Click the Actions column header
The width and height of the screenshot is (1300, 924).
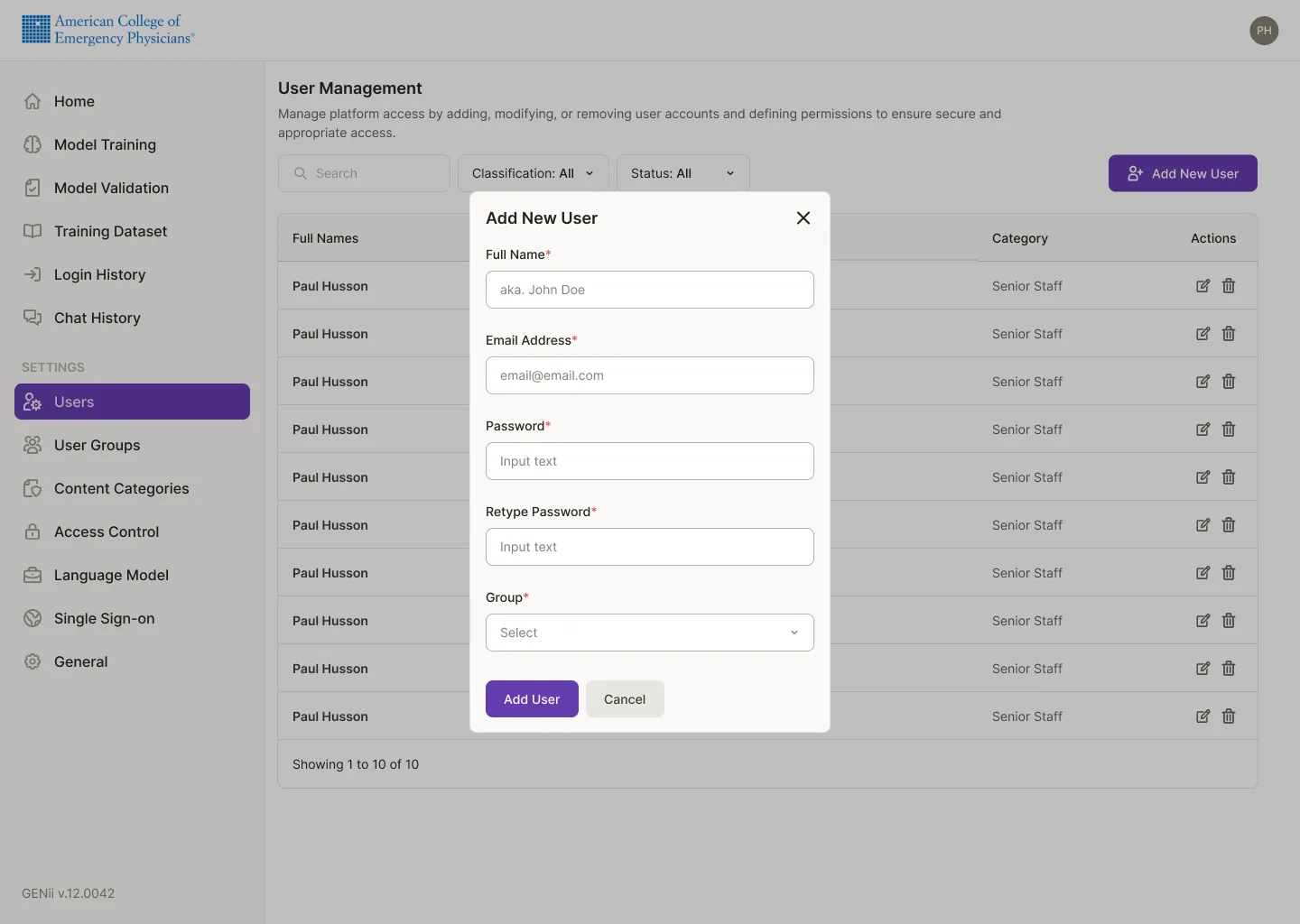click(x=1213, y=238)
